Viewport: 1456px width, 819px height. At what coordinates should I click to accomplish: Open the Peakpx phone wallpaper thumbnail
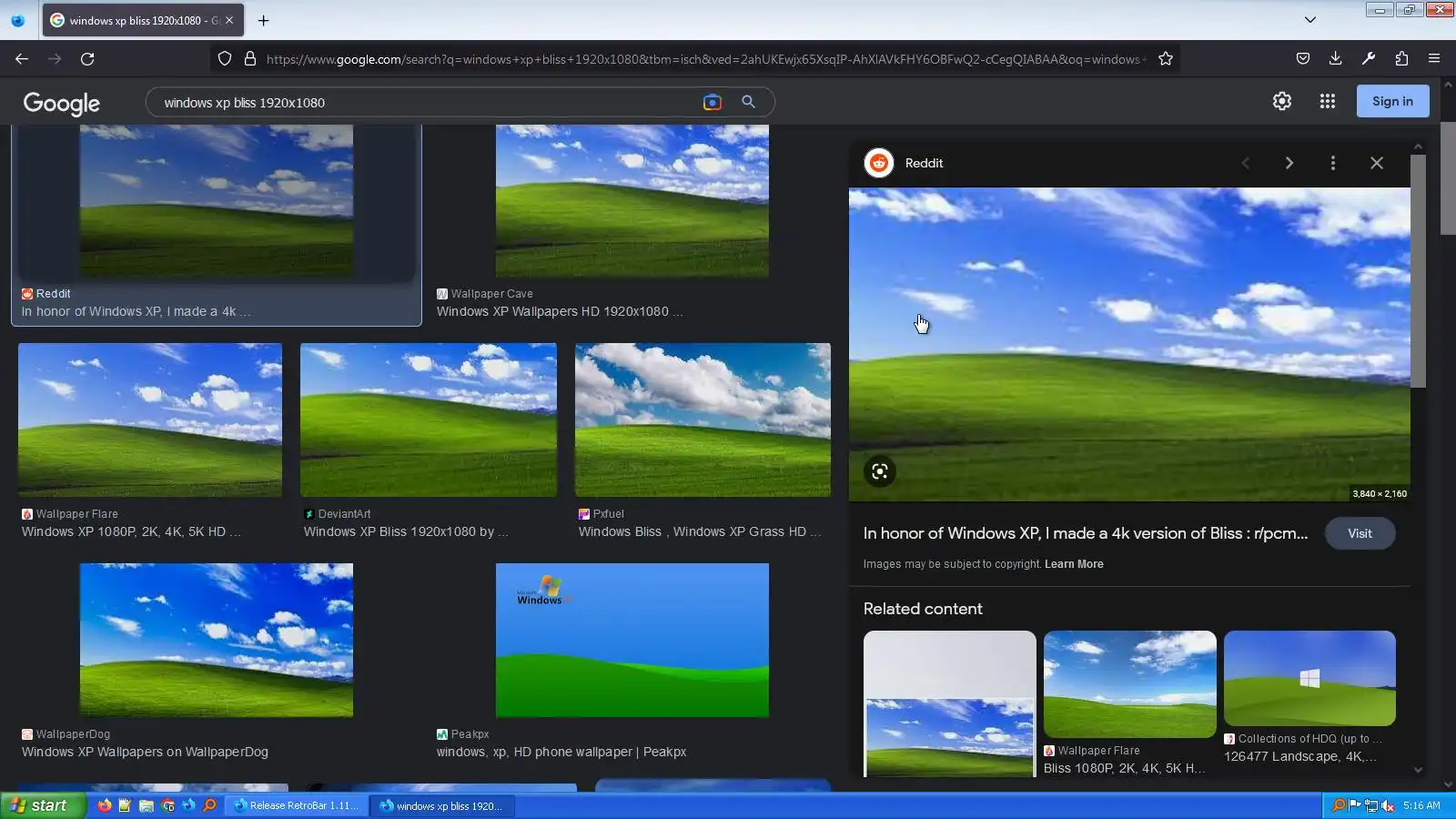[x=632, y=640]
